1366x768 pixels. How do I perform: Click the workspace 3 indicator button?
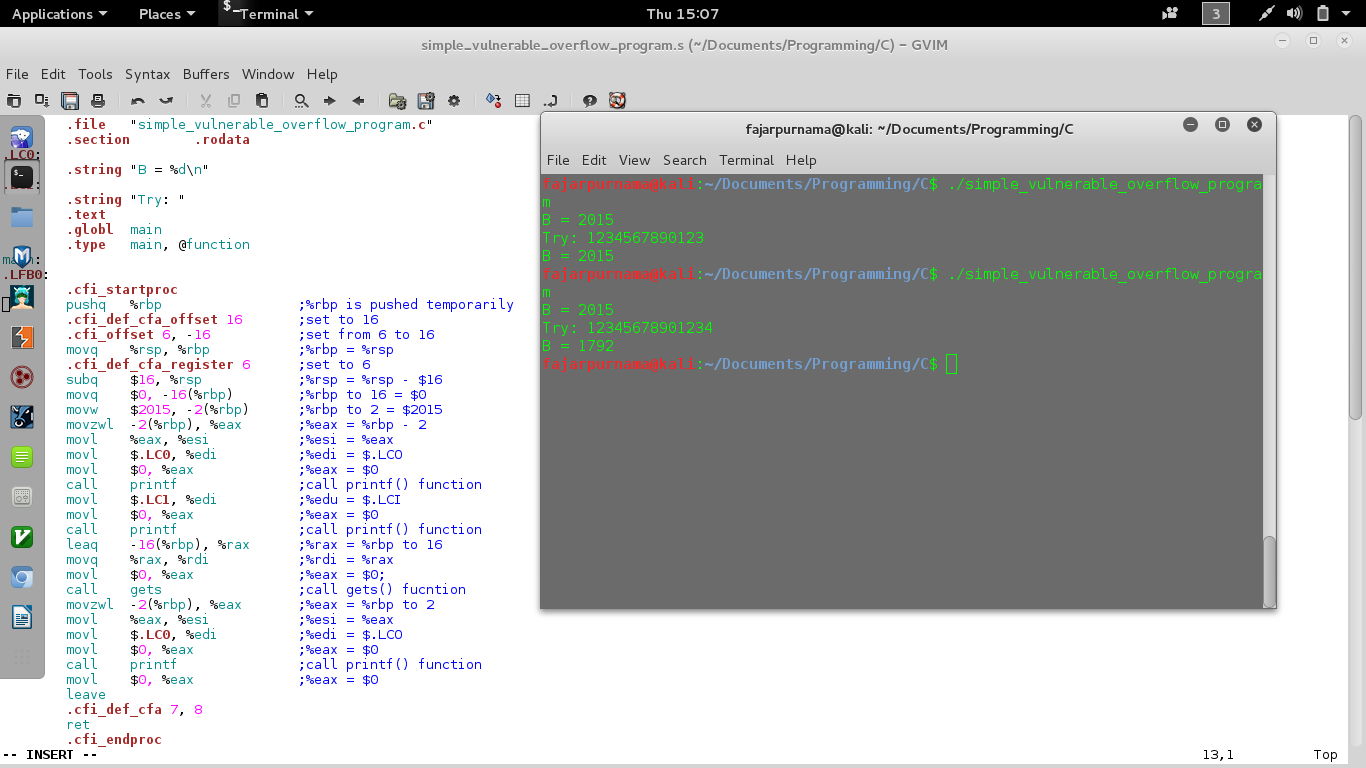tap(1215, 14)
